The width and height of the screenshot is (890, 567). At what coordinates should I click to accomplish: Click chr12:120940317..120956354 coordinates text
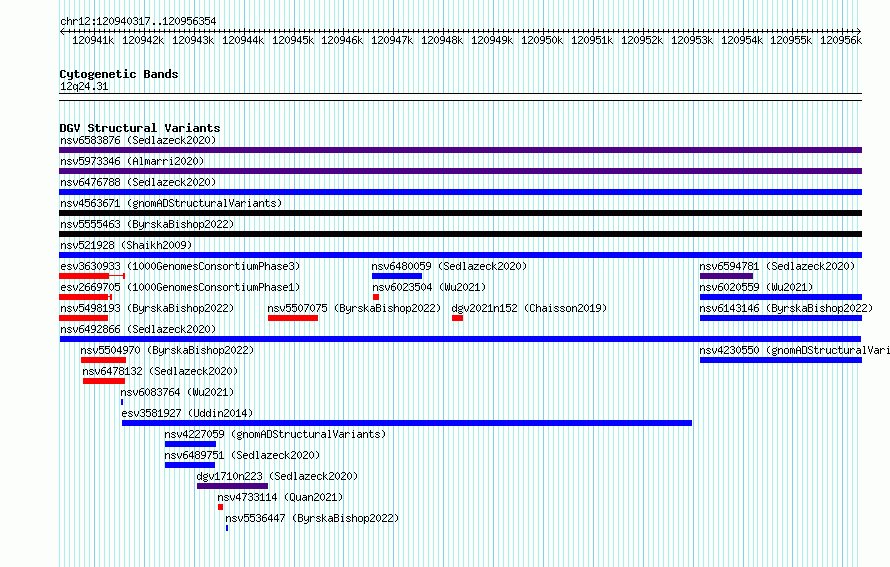click(x=138, y=21)
